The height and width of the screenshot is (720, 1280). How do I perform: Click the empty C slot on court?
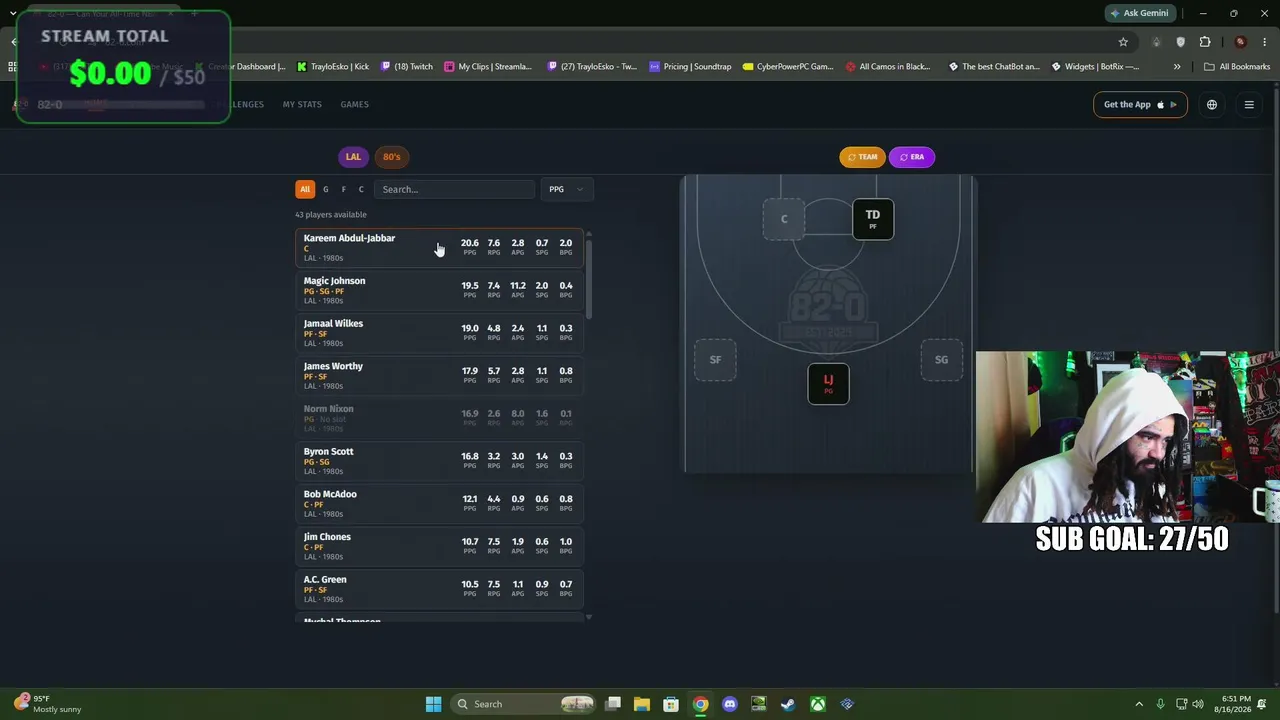pos(784,219)
